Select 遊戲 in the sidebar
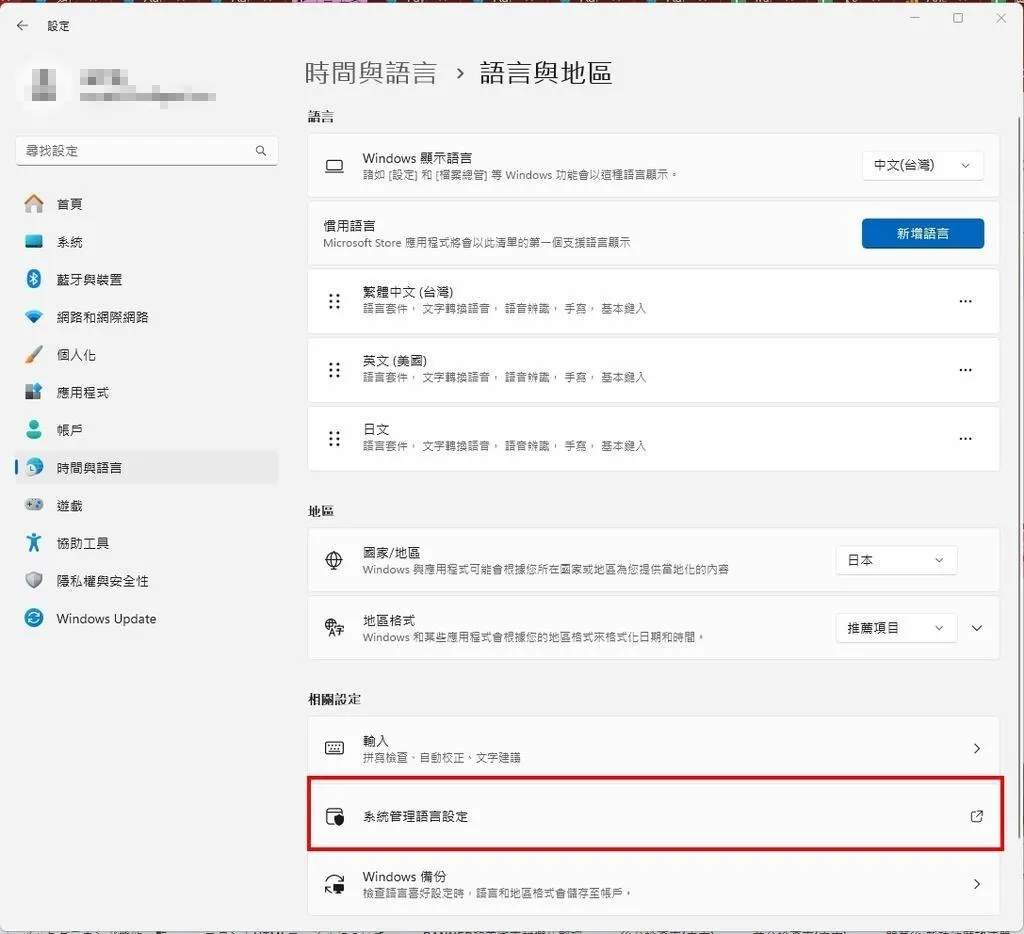This screenshot has width=1024, height=934. pos(147,506)
